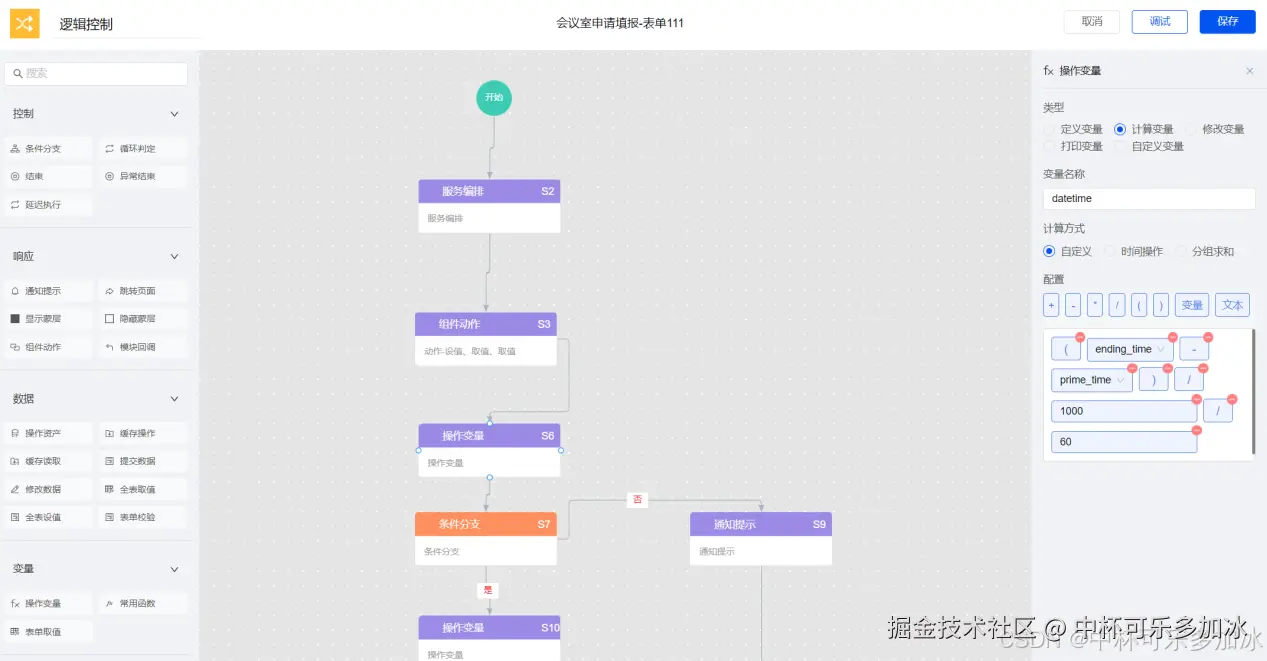1267x661 pixels.
Task: Select the 常用函数 component
Action: (143, 603)
